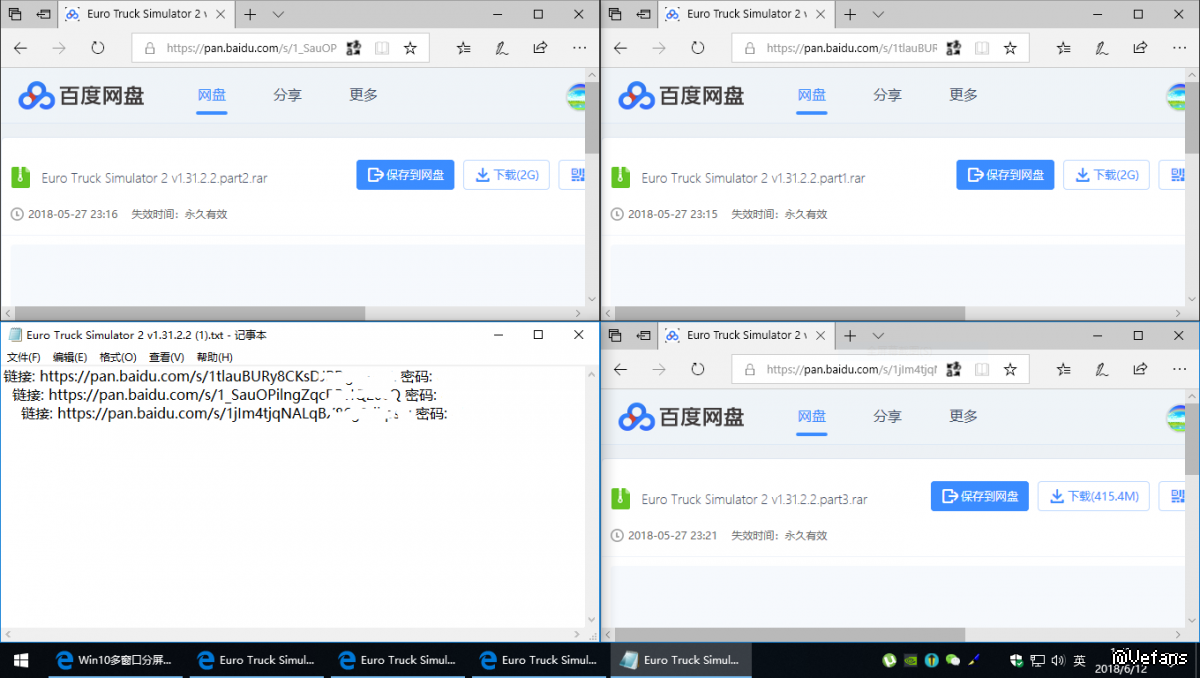Open Notepad 编辑(E) menu
This screenshot has height=678, width=1200.
70,357
